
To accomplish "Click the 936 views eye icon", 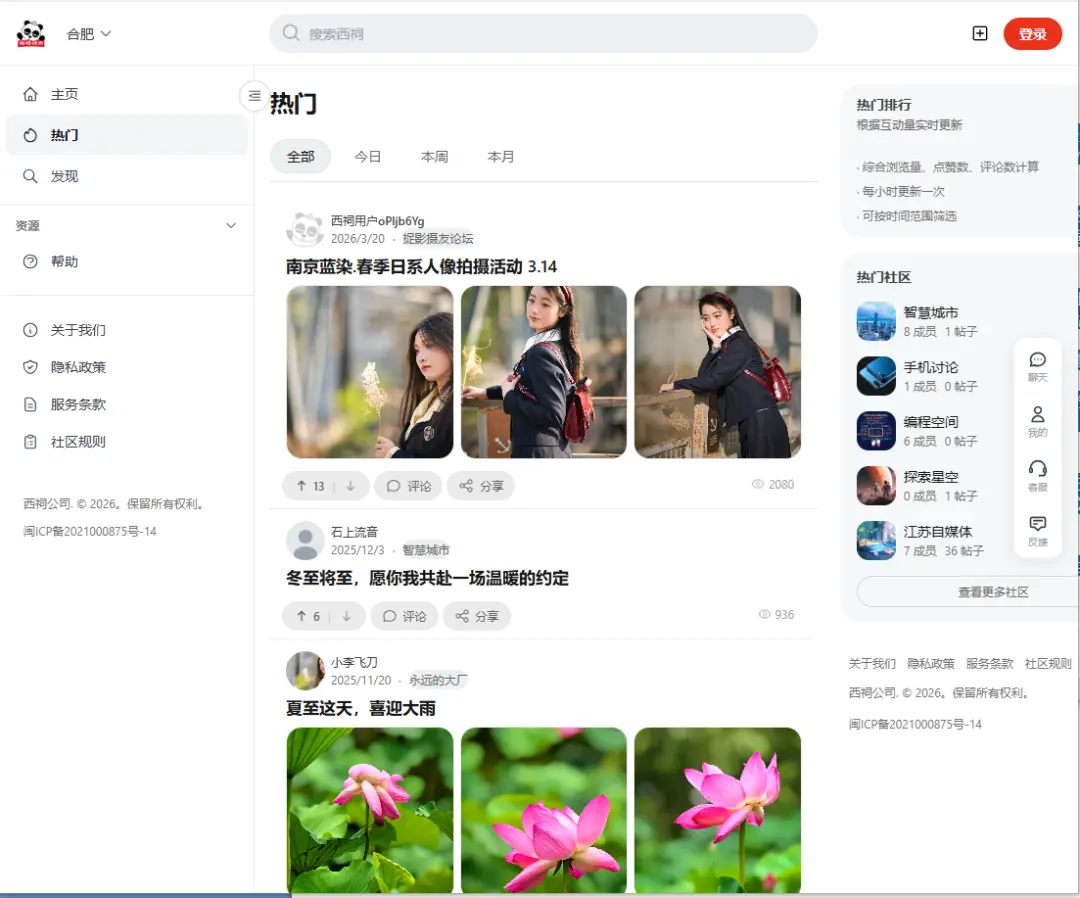I will coord(764,614).
